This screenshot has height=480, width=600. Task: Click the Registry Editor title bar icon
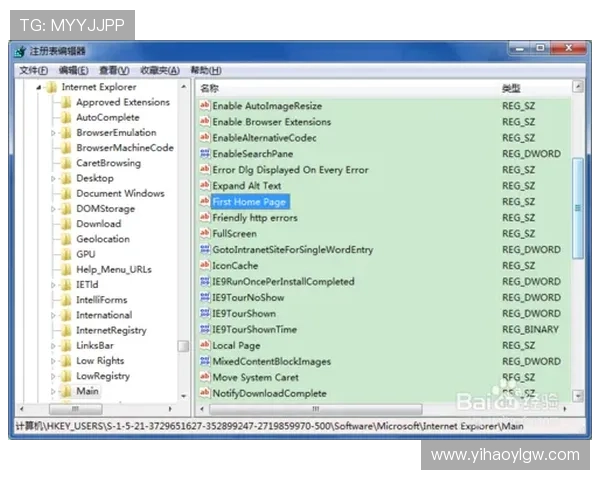(x=20, y=51)
